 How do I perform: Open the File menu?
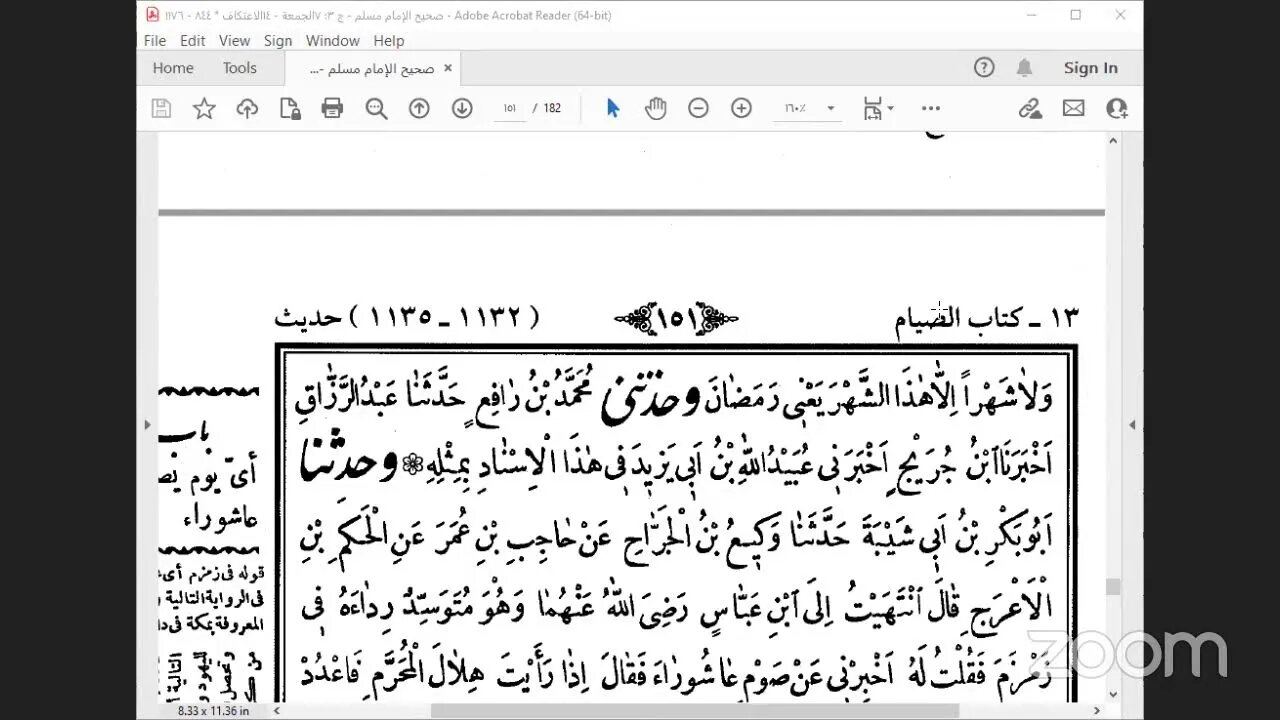(155, 41)
